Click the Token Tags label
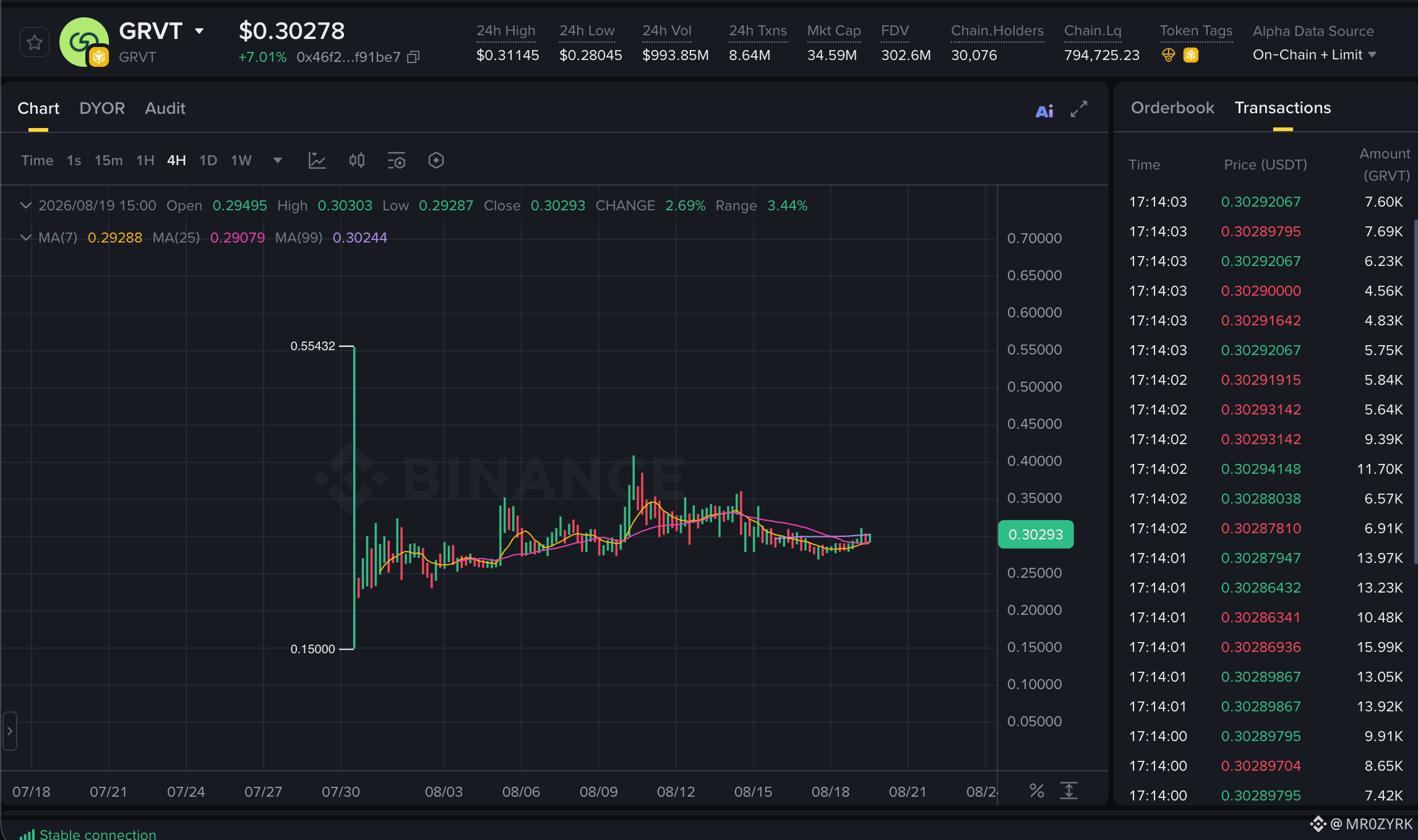1418x840 pixels. [1196, 31]
